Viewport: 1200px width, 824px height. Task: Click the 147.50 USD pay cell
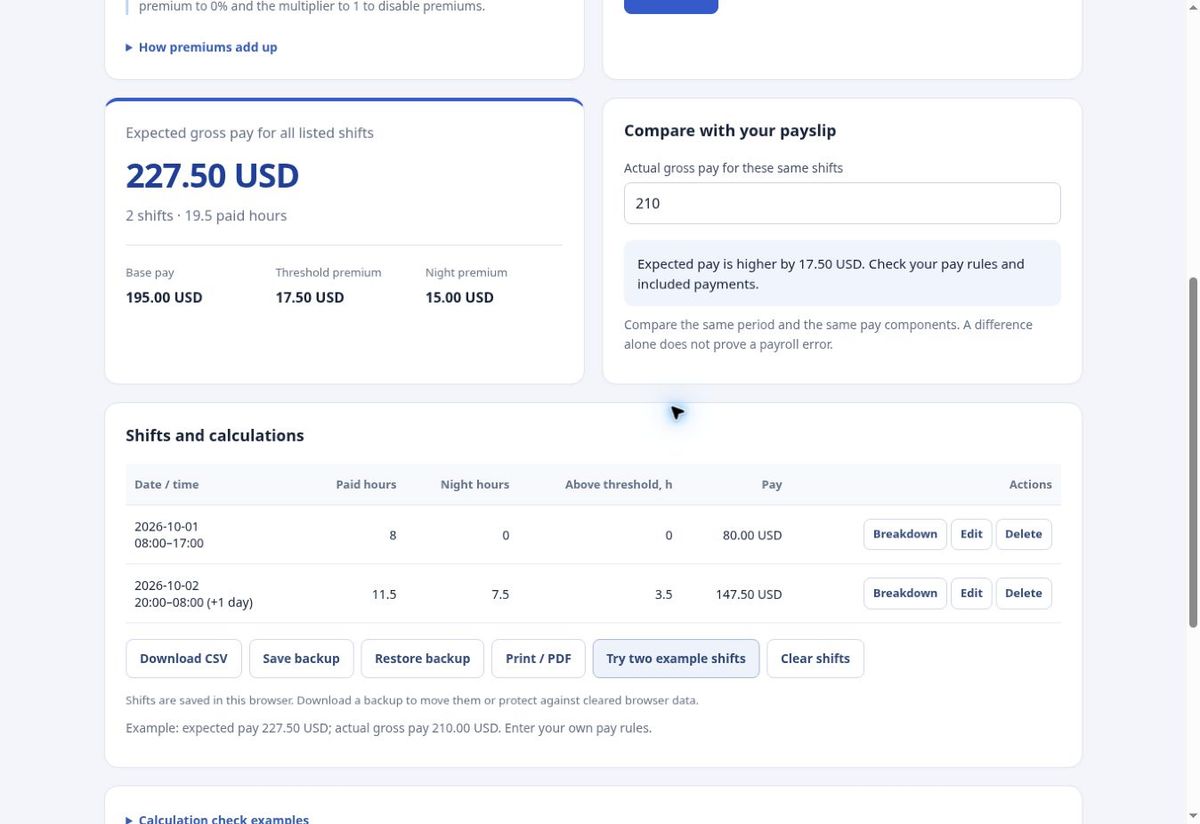749,594
